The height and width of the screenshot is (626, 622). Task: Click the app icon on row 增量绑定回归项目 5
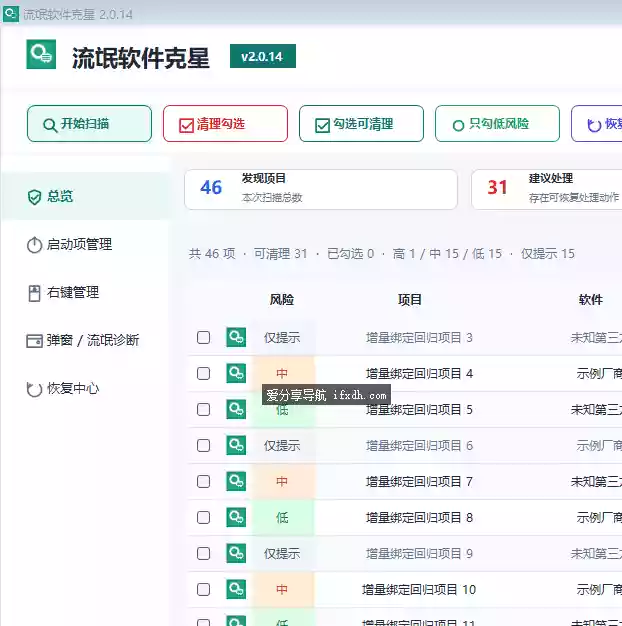pyautogui.click(x=236, y=409)
